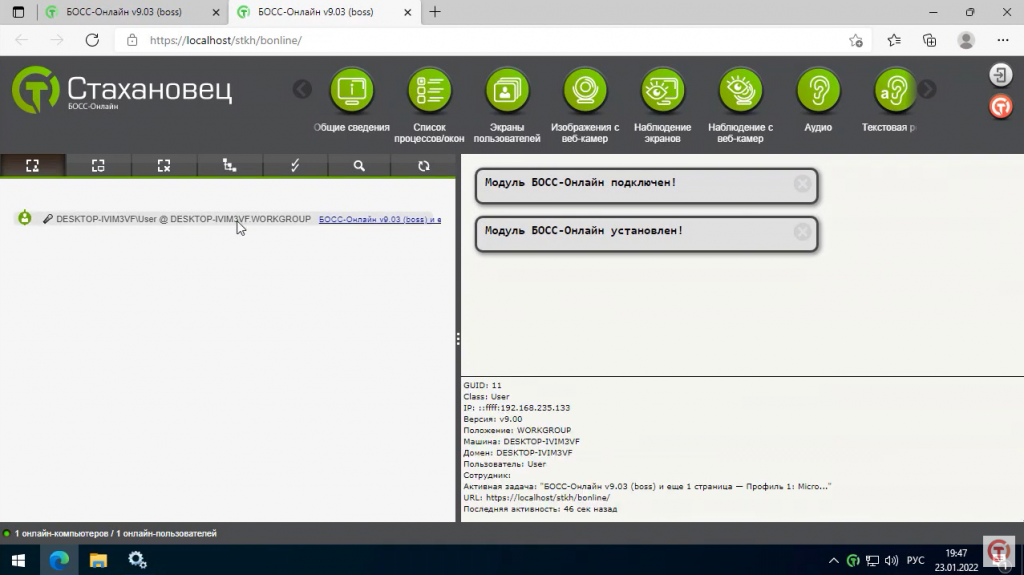The image size is (1024, 575).
Task: Select DESKTOP-IVIM3VF\User tree entry
Action: pyautogui.click(x=184, y=219)
